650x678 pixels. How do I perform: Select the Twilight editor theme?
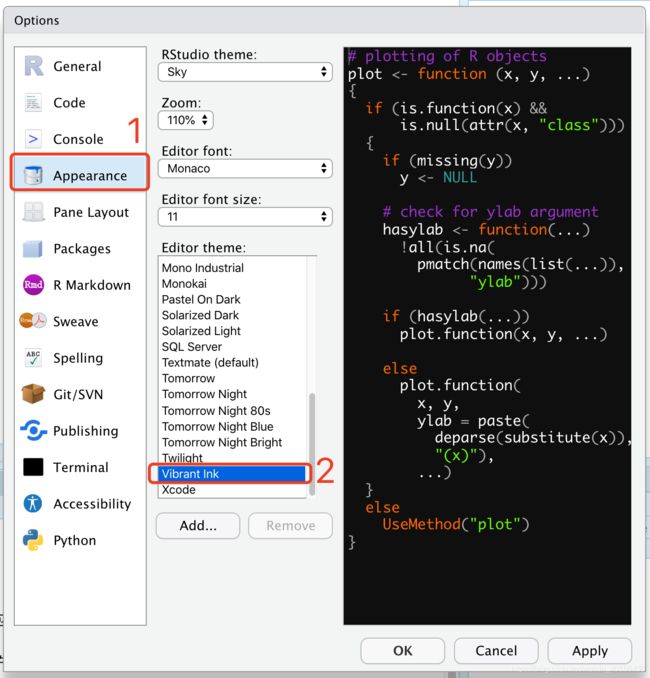[233, 458]
